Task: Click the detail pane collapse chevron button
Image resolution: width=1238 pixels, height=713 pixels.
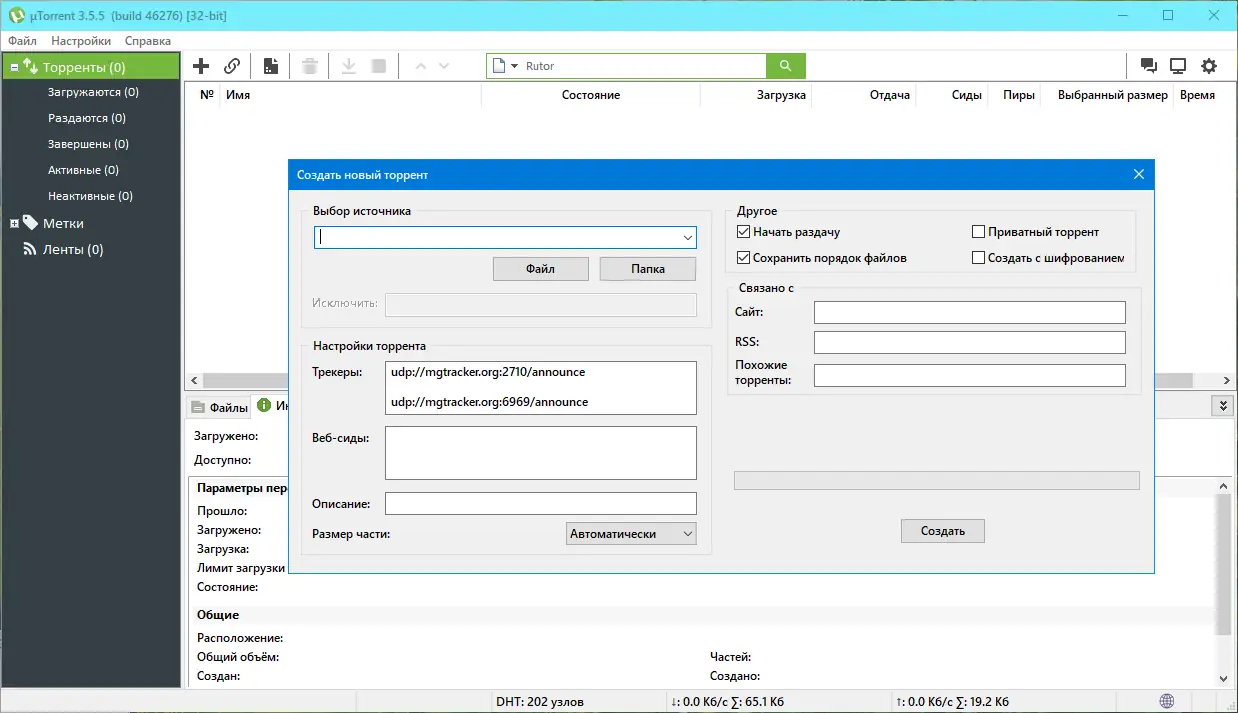Action: pyautogui.click(x=1222, y=406)
